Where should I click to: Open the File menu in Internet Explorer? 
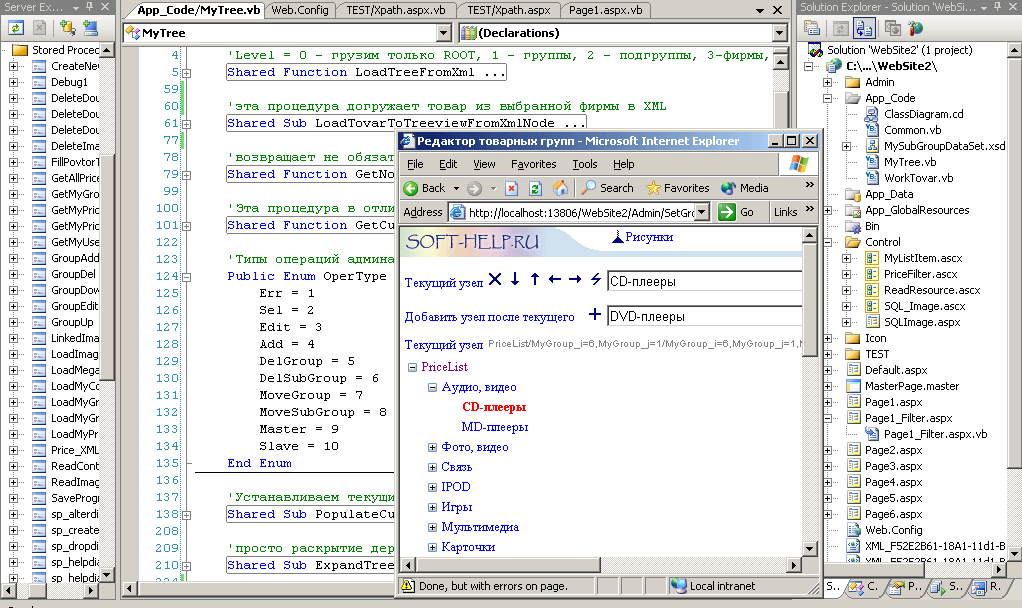(415, 164)
